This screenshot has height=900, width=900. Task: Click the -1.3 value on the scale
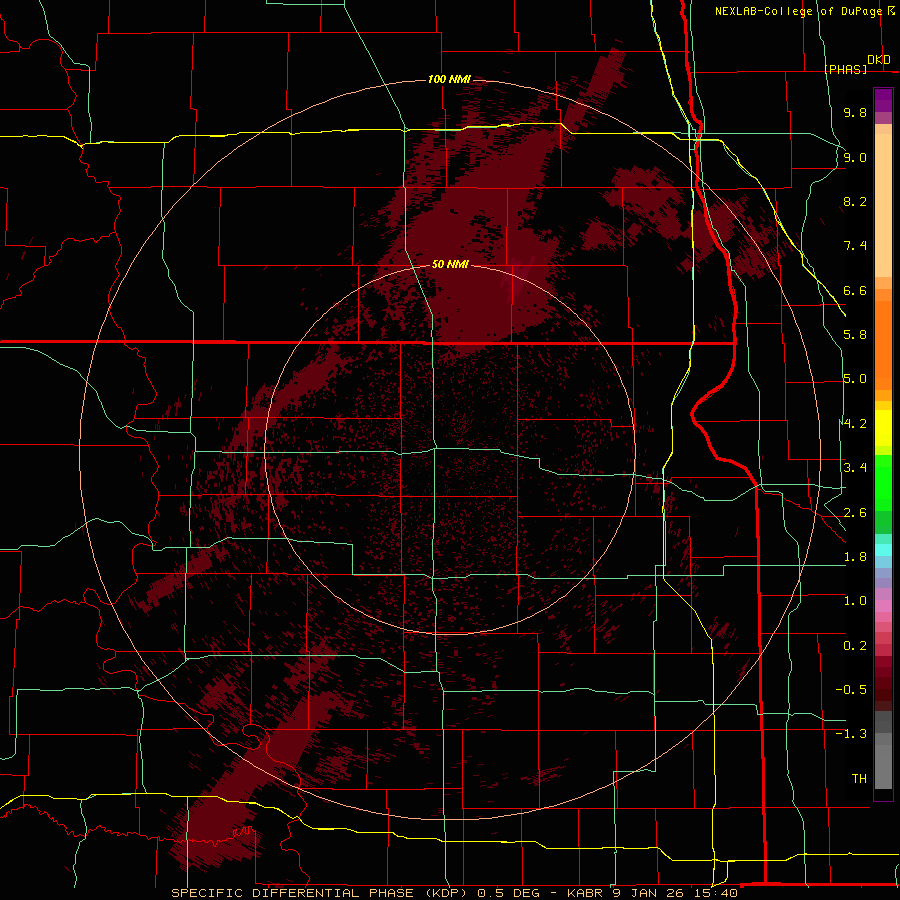[x=851, y=734]
